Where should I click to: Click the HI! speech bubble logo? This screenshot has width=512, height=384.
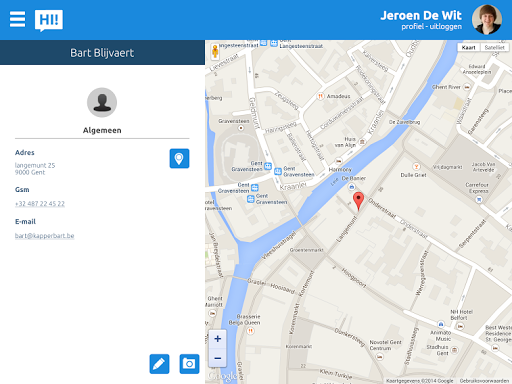pyautogui.click(x=49, y=20)
